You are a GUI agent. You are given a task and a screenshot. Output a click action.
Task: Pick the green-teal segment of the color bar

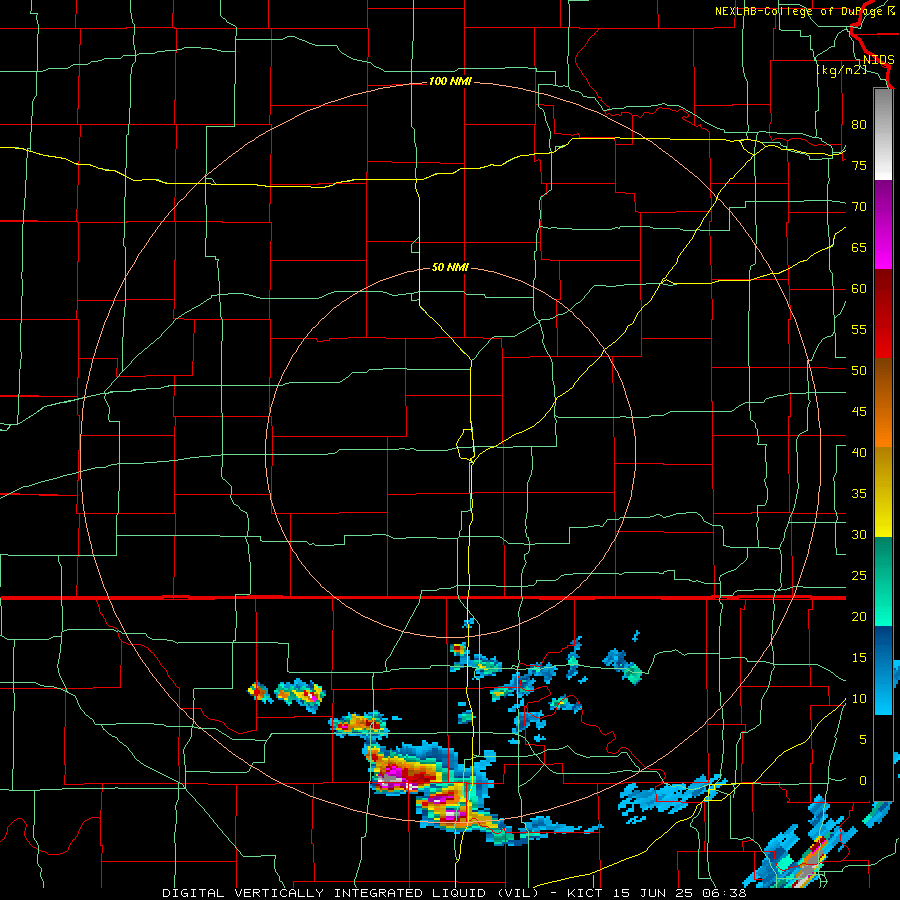point(883,581)
